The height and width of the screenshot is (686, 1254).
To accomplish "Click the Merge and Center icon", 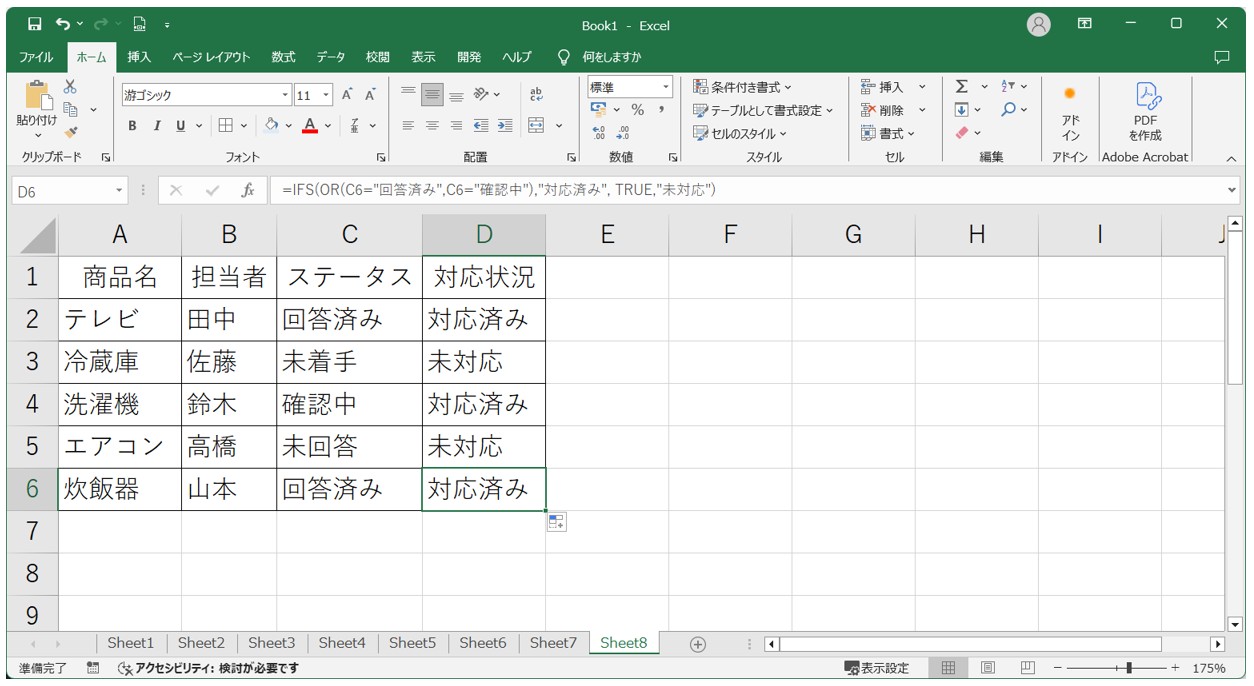I will pos(536,126).
